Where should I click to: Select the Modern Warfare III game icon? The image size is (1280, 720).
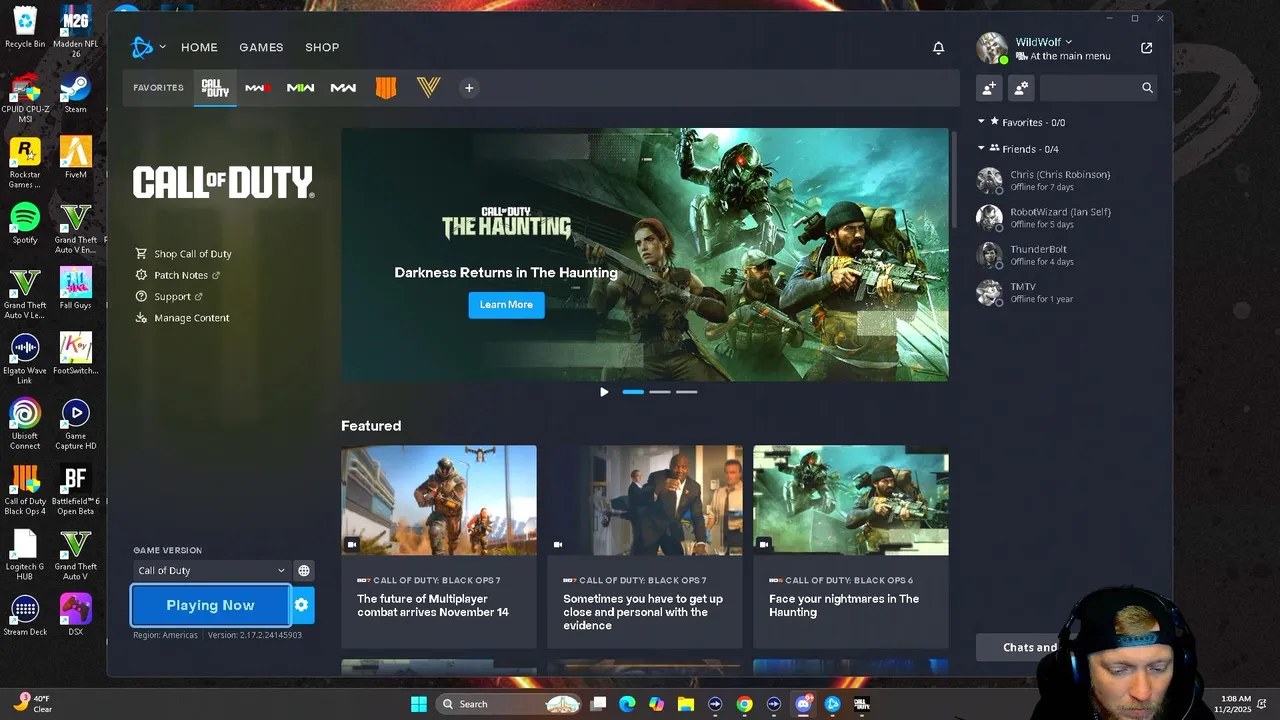pos(257,88)
